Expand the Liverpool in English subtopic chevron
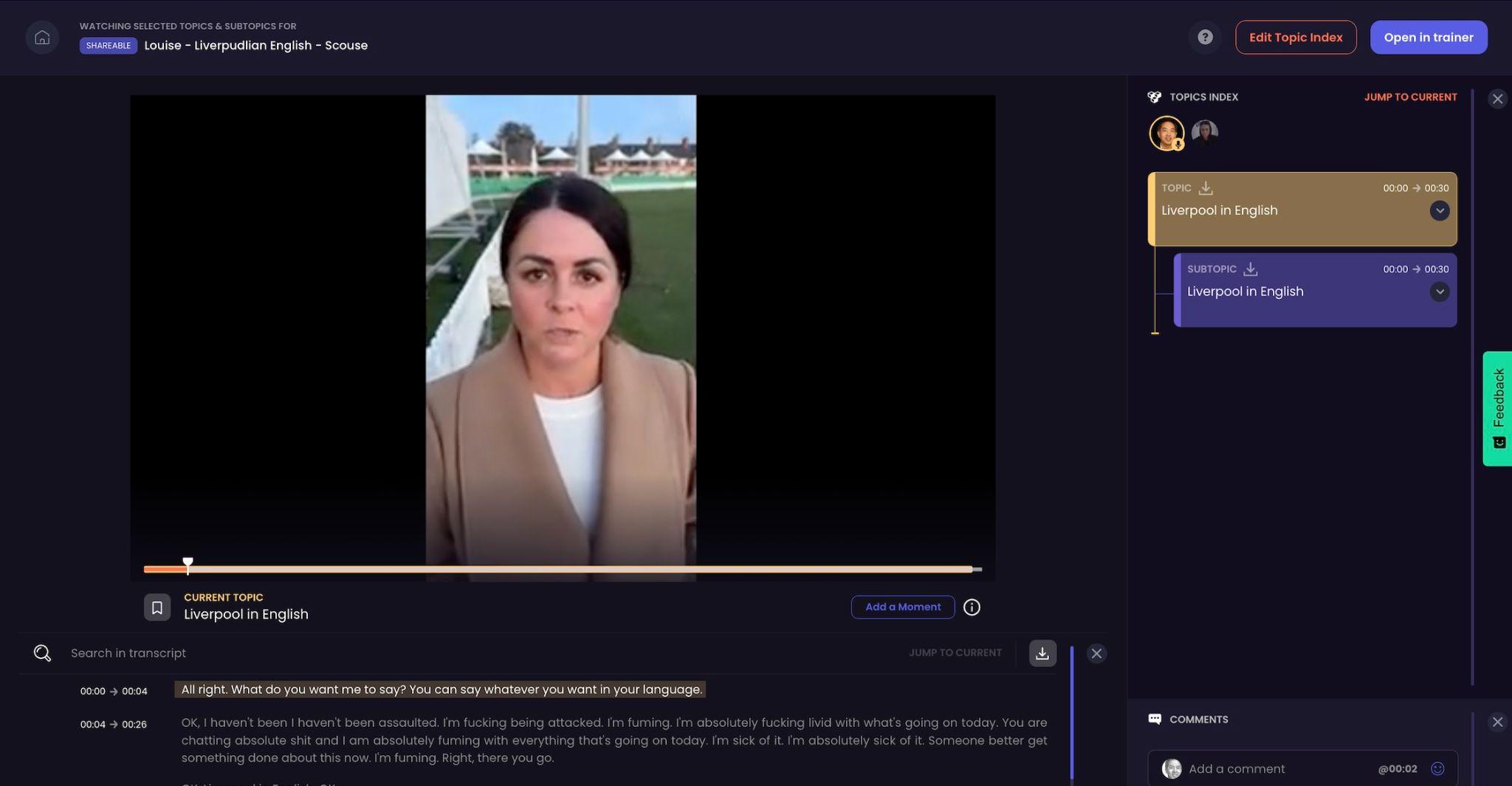The width and height of the screenshot is (1512, 786). click(x=1439, y=292)
